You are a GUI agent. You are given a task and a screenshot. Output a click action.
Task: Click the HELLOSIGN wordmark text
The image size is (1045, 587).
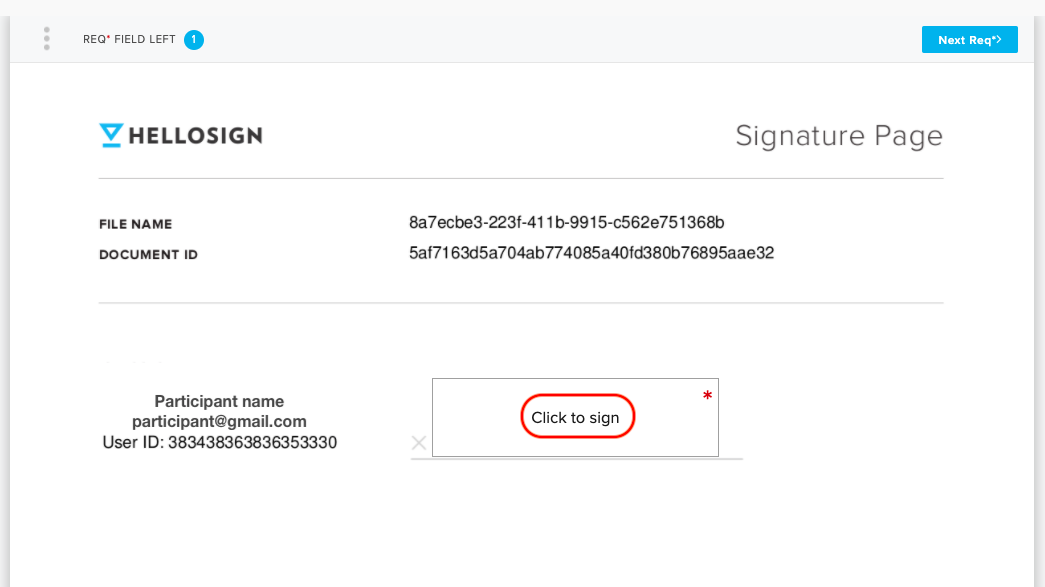(x=195, y=136)
